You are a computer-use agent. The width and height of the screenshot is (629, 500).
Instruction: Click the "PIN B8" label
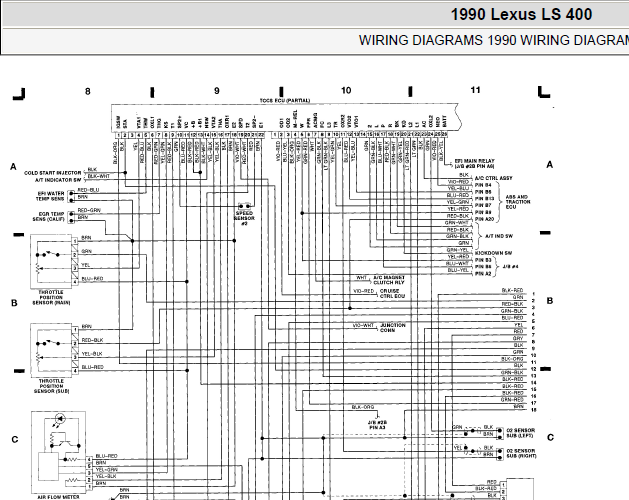pos(483,212)
